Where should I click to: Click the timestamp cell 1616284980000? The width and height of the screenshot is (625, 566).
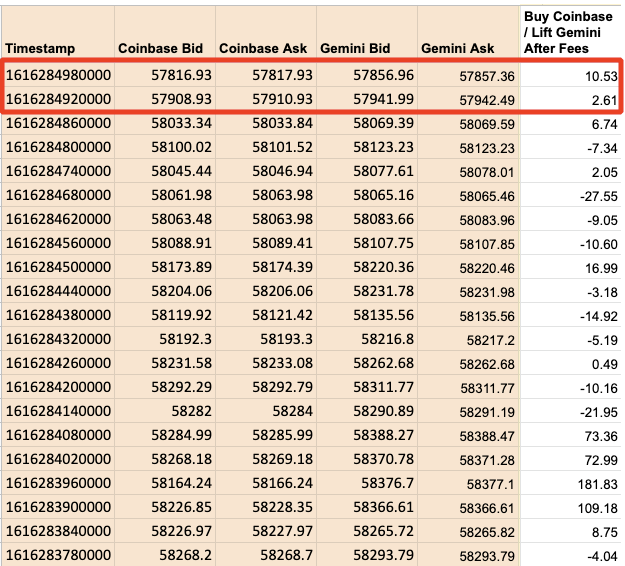pyautogui.click(x=58, y=76)
